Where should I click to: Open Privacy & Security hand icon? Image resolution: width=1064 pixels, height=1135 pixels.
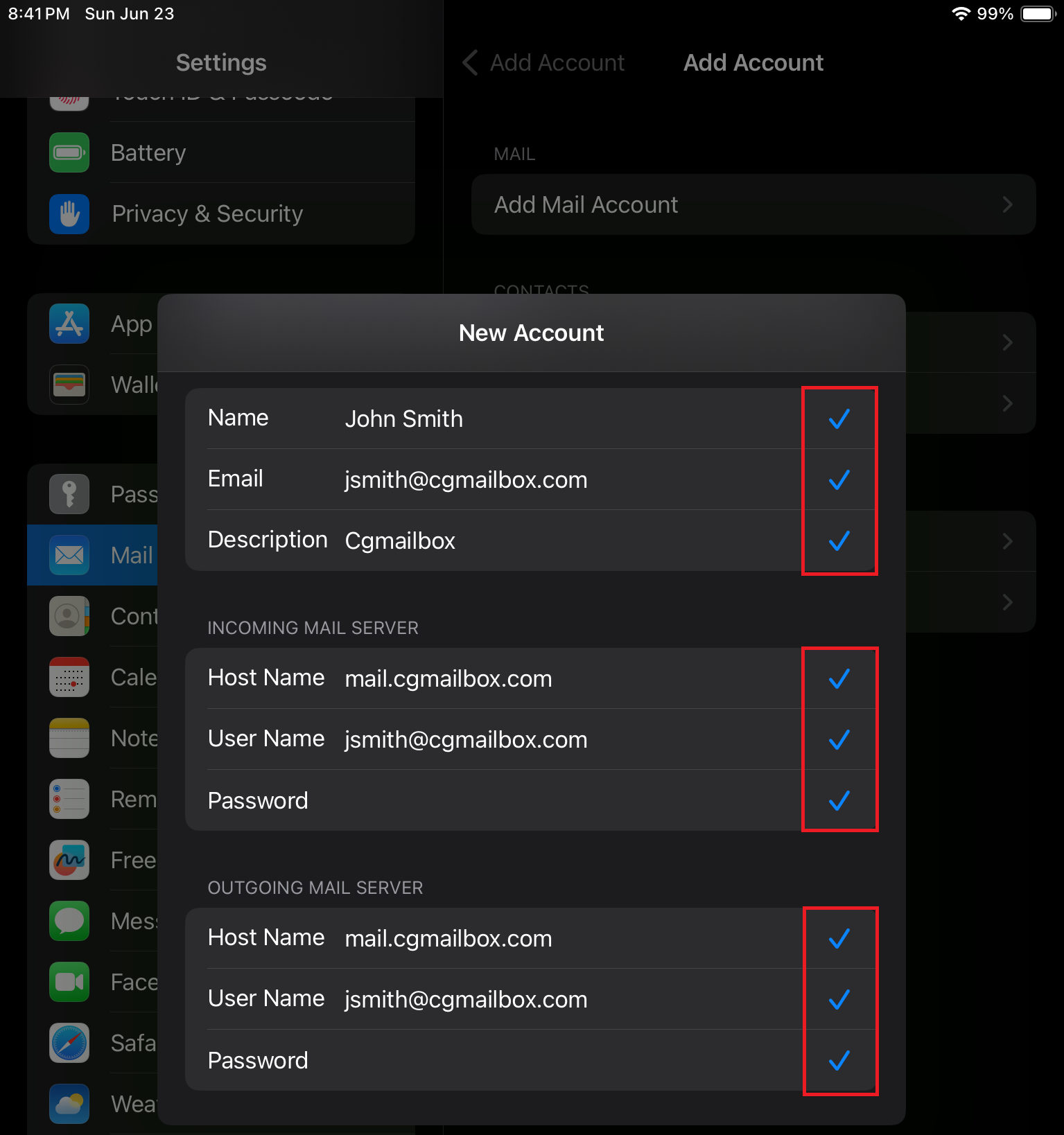point(69,213)
